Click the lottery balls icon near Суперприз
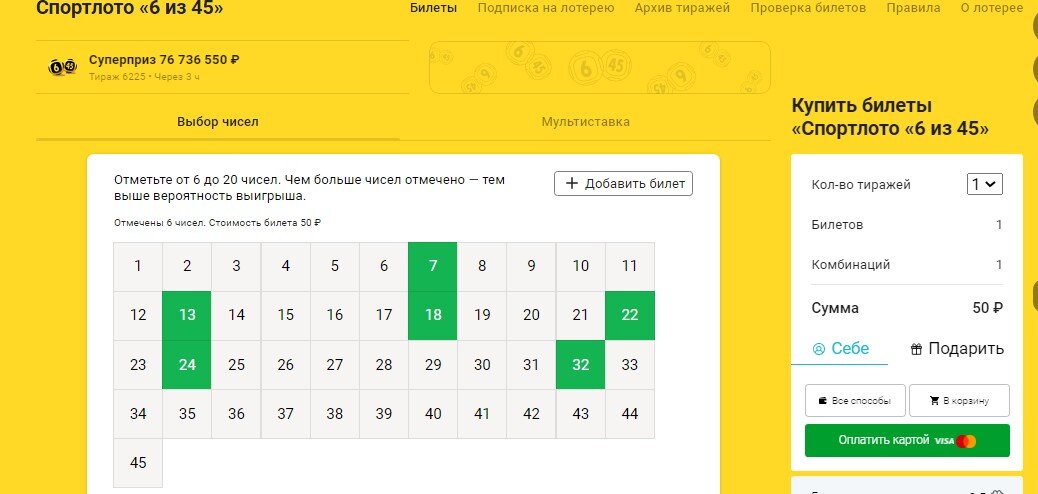This screenshot has width=1038, height=494. click(x=63, y=66)
